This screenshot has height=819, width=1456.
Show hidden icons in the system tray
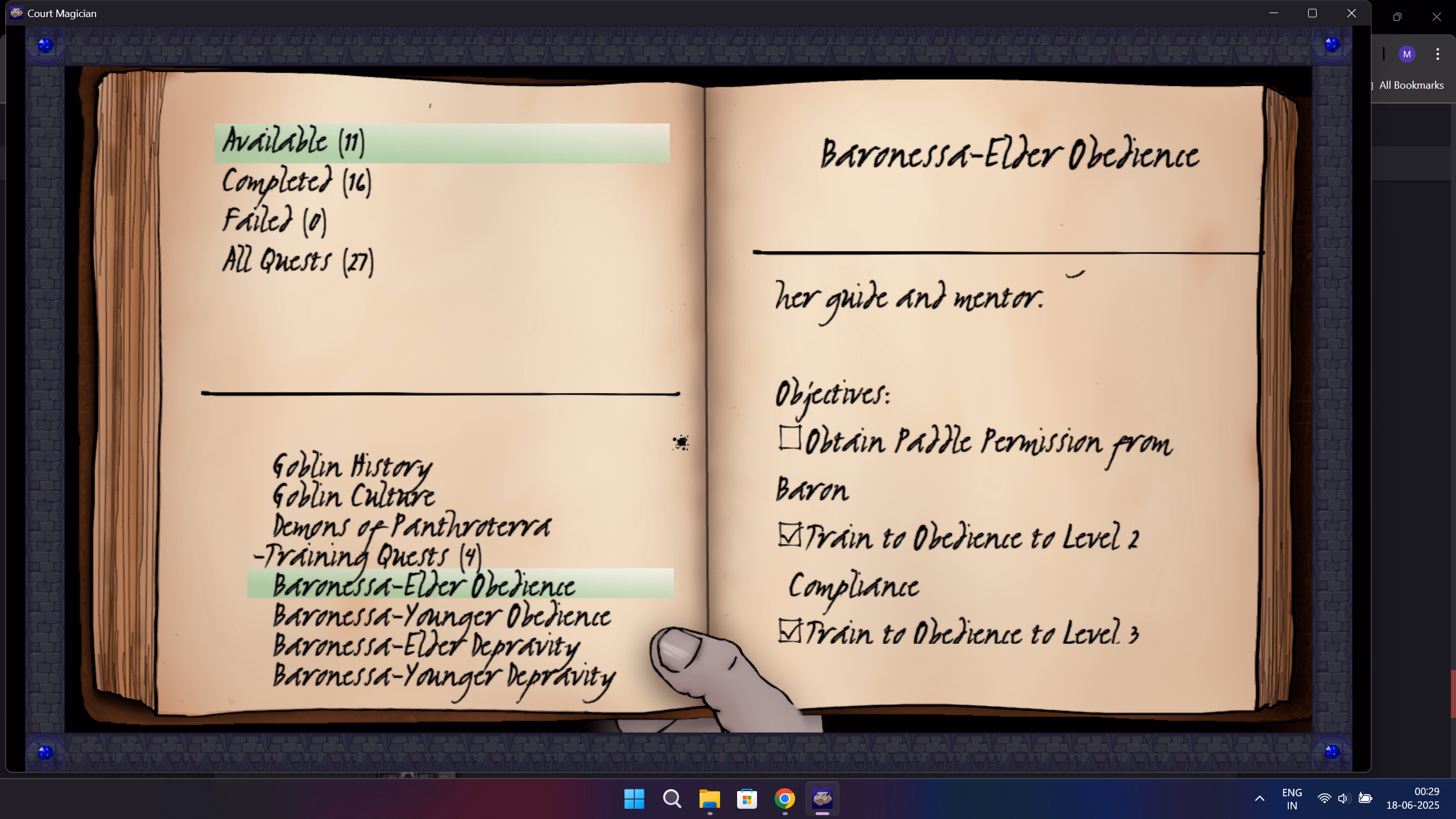1260,799
